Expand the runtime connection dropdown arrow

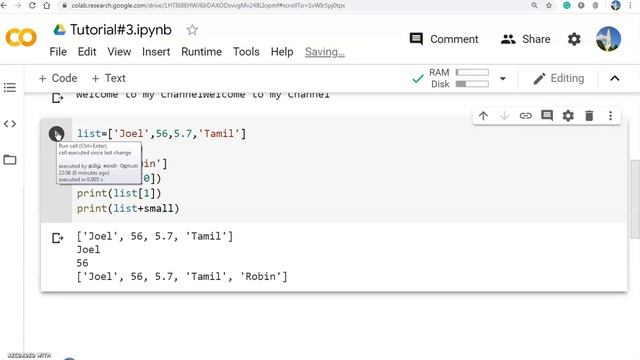click(503, 78)
